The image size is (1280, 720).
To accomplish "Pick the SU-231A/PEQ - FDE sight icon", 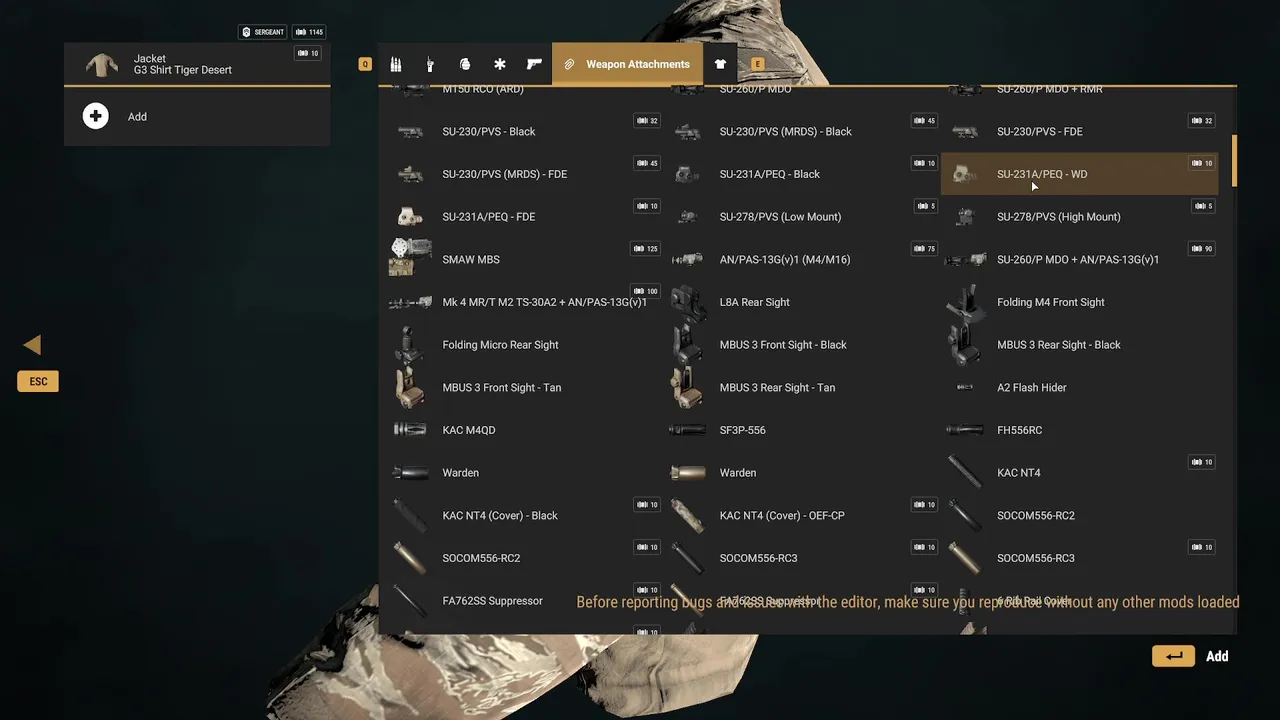I will tap(410, 217).
